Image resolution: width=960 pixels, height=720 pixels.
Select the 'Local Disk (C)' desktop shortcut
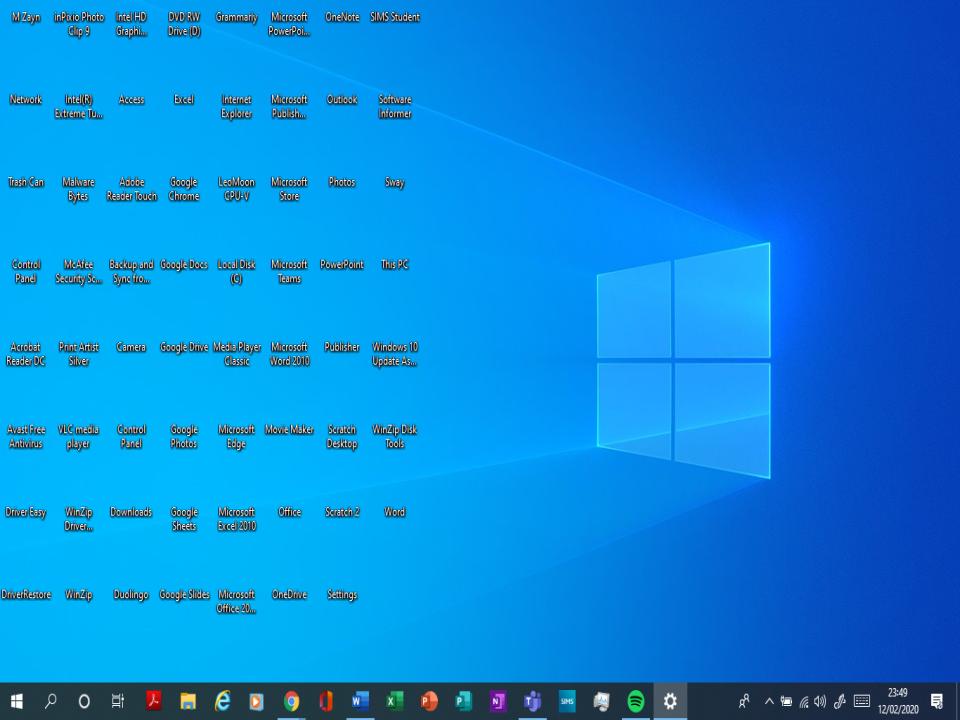click(x=236, y=272)
